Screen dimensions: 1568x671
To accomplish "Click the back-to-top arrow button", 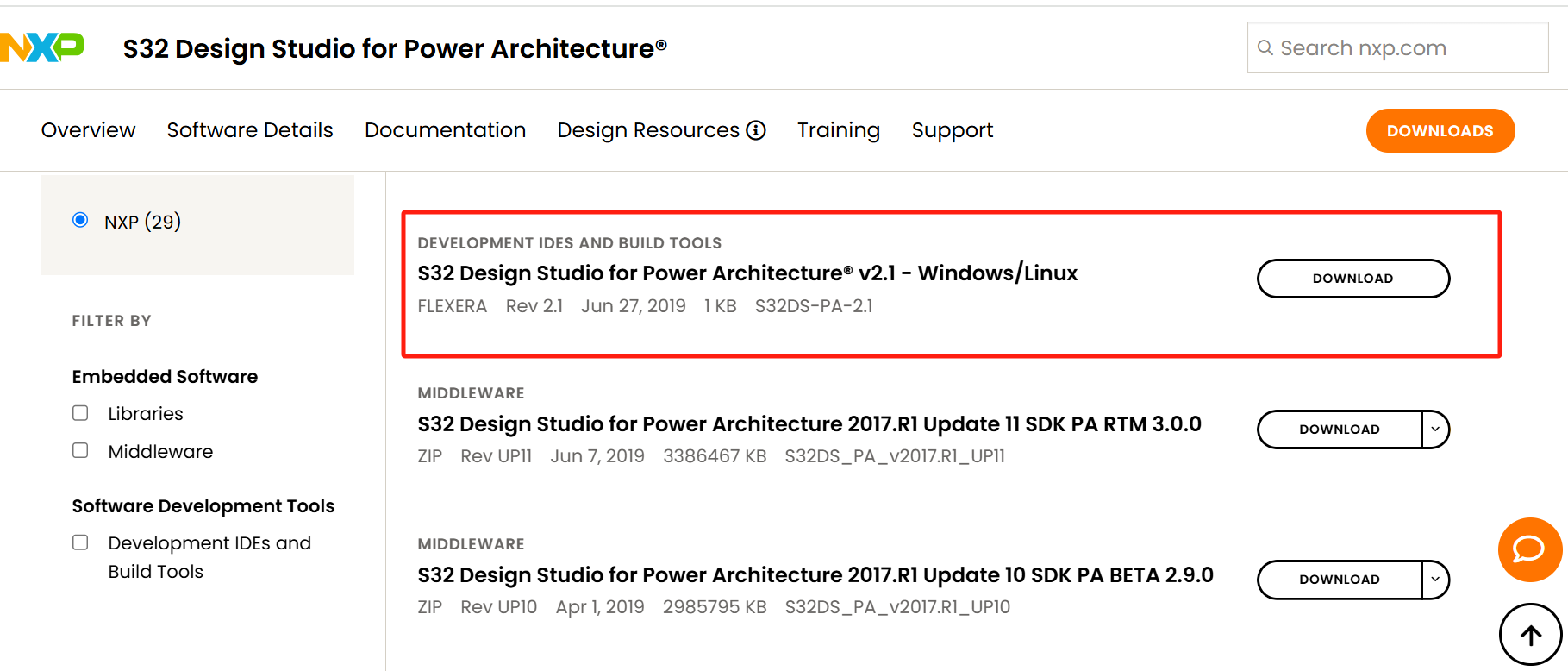I will [x=1530, y=635].
